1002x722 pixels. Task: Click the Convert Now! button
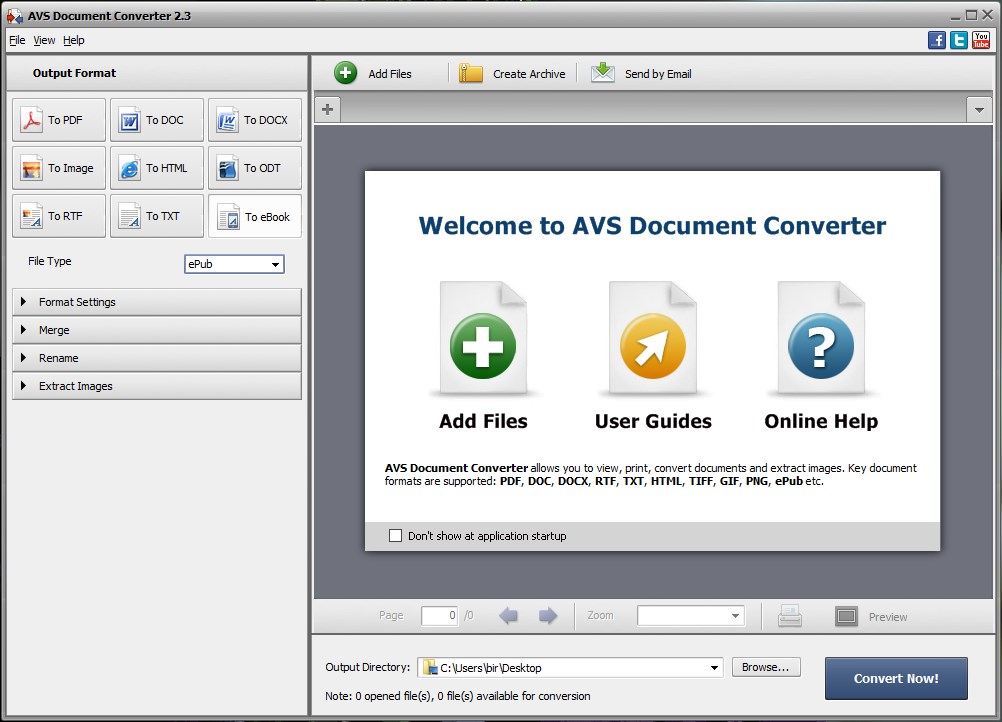[x=895, y=678]
